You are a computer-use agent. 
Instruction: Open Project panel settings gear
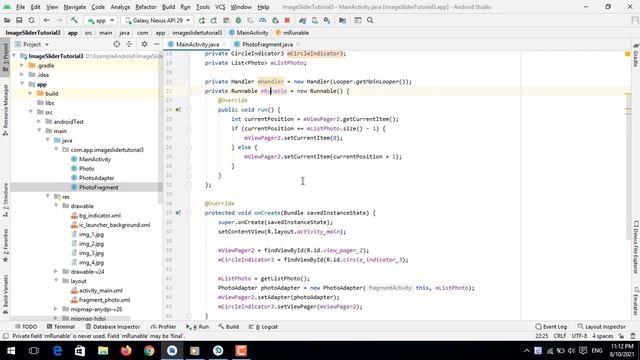pos(144,44)
